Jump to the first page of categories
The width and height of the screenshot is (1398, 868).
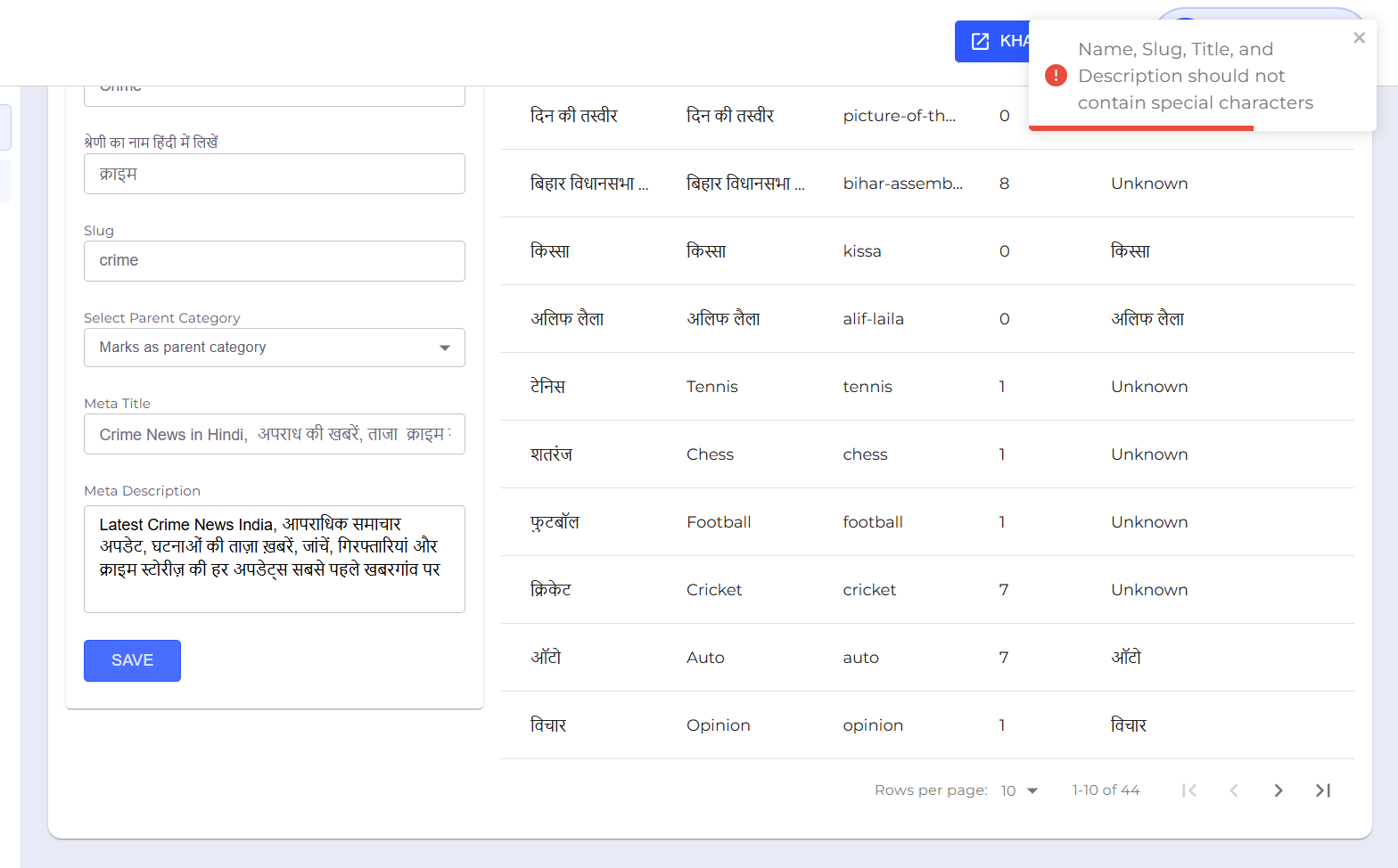[1189, 790]
